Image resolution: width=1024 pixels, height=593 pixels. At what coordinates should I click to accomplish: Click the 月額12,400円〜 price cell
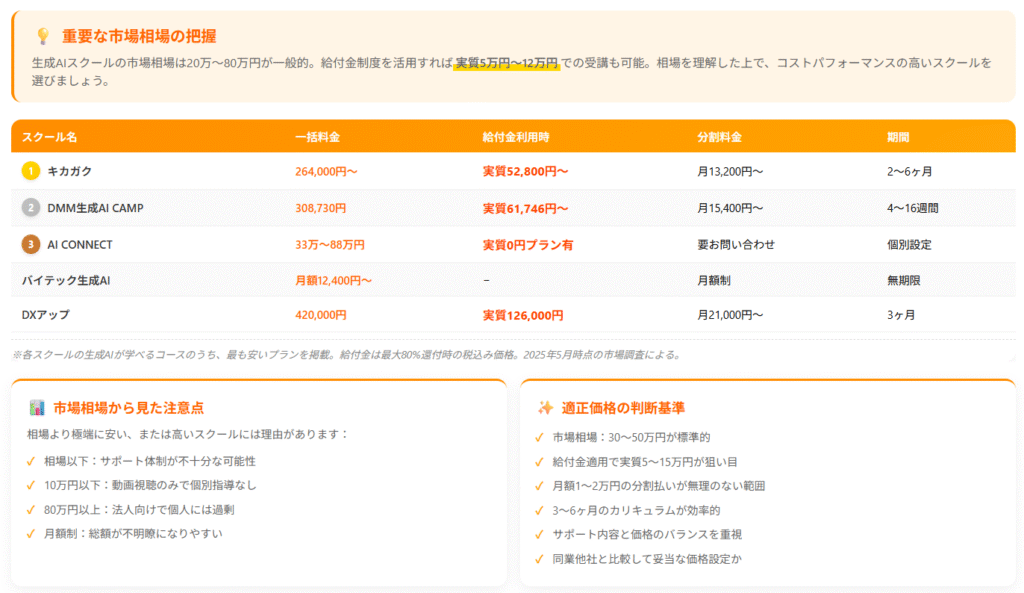[333, 280]
